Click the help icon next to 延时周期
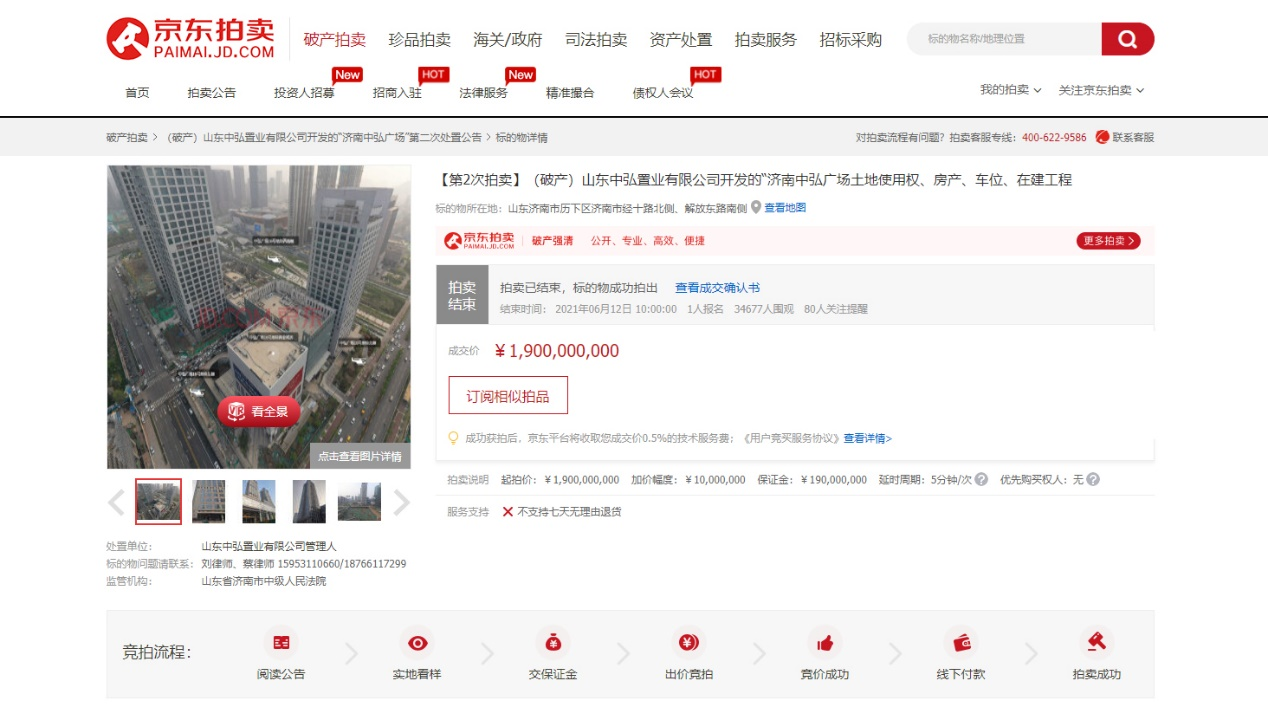The height and width of the screenshot is (707, 1268). click(981, 479)
